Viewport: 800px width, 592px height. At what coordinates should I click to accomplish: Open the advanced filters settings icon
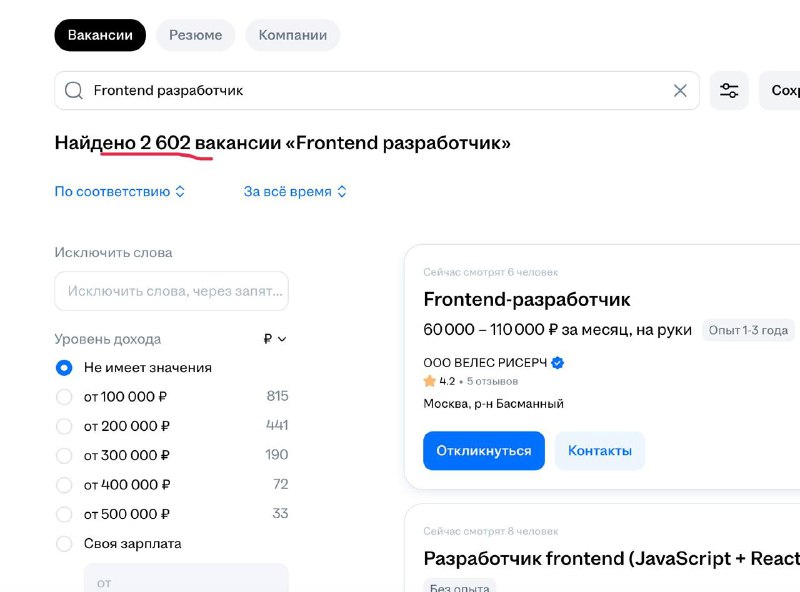[x=729, y=90]
